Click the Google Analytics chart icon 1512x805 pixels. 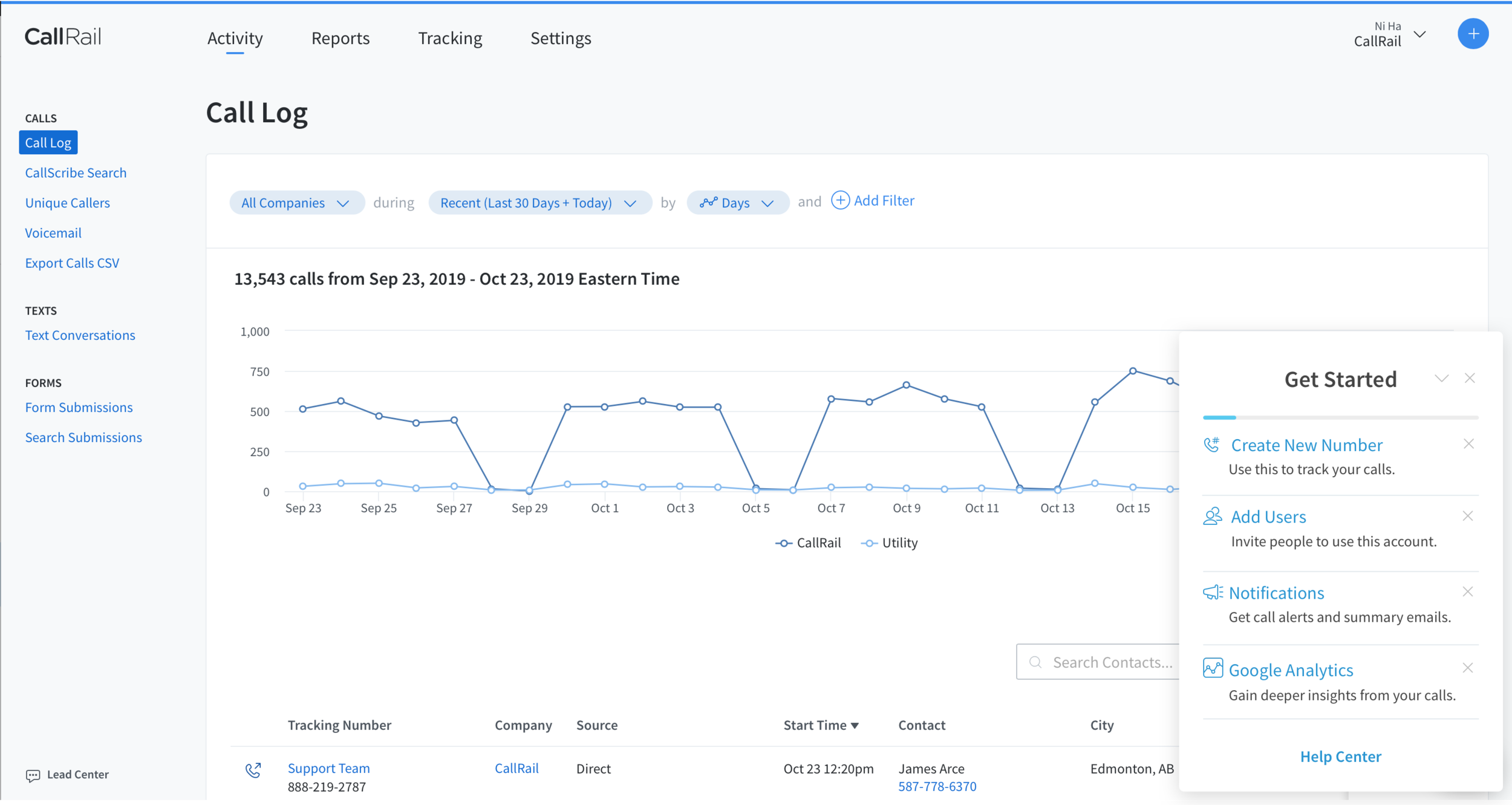pos(1212,669)
